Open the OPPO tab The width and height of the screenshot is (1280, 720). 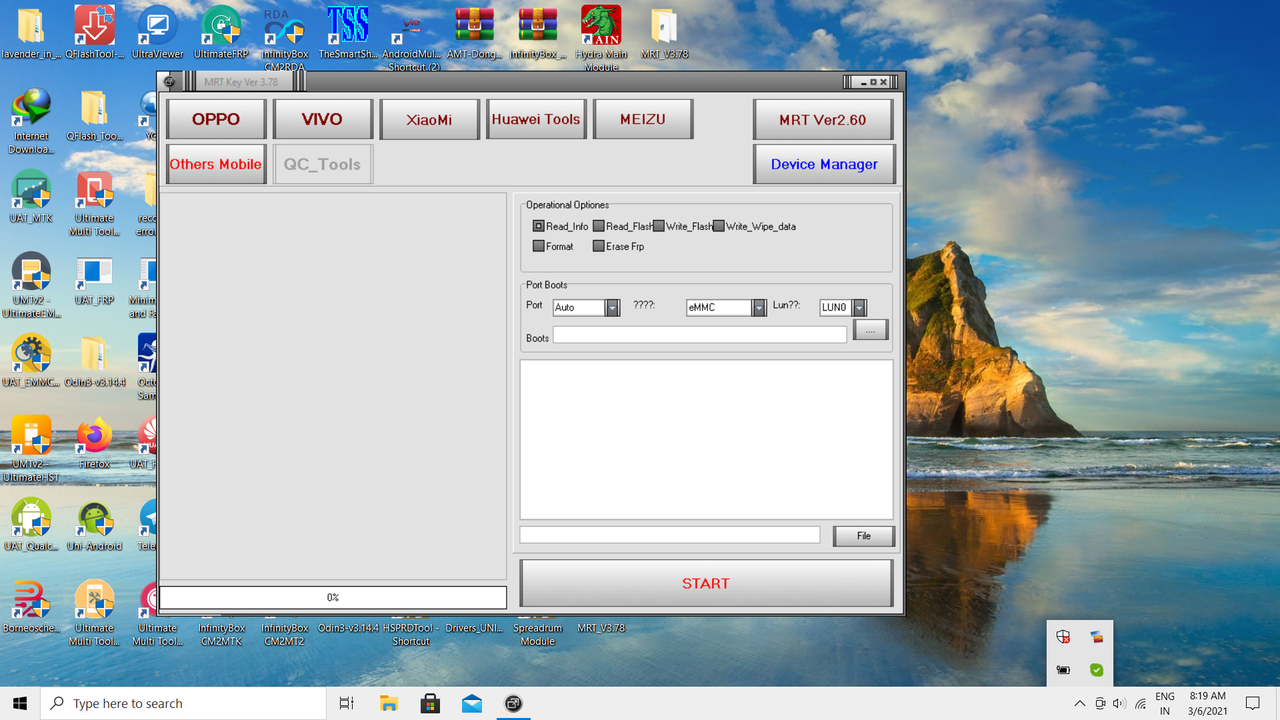(x=216, y=119)
